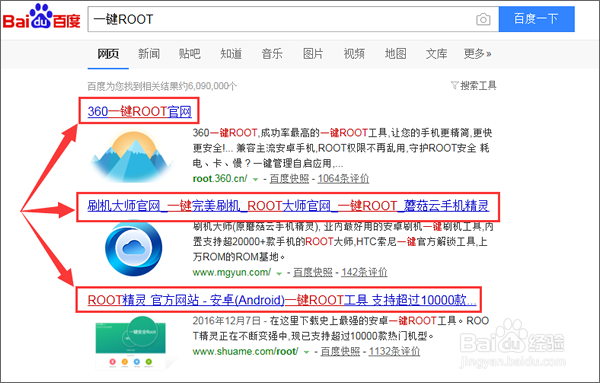The height and width of the screenshot is (383, 600).
Task: Click the 2016年12月7日 ROOT精灵 snippet text
Action: click(341, 328)
